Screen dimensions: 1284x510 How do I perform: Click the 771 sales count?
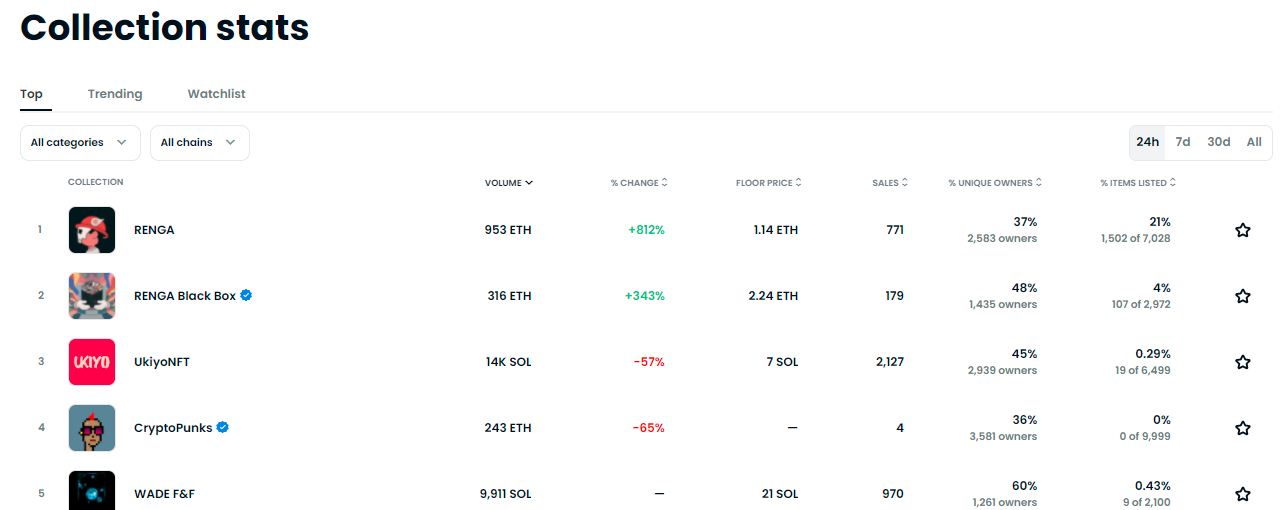pyautogui.click(x=895, y=230)
